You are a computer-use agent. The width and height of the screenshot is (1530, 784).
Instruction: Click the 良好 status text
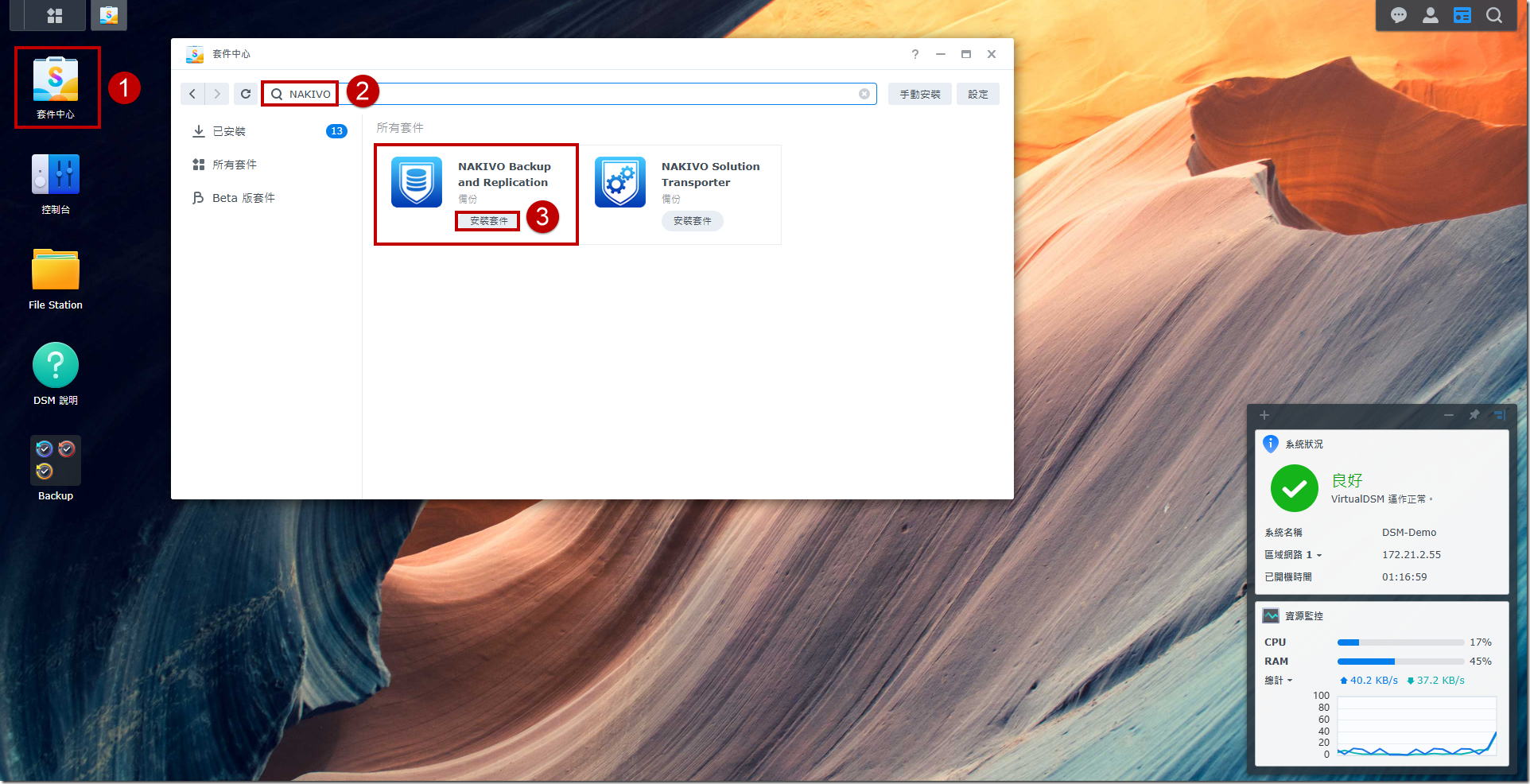[x=1347, y=480]
